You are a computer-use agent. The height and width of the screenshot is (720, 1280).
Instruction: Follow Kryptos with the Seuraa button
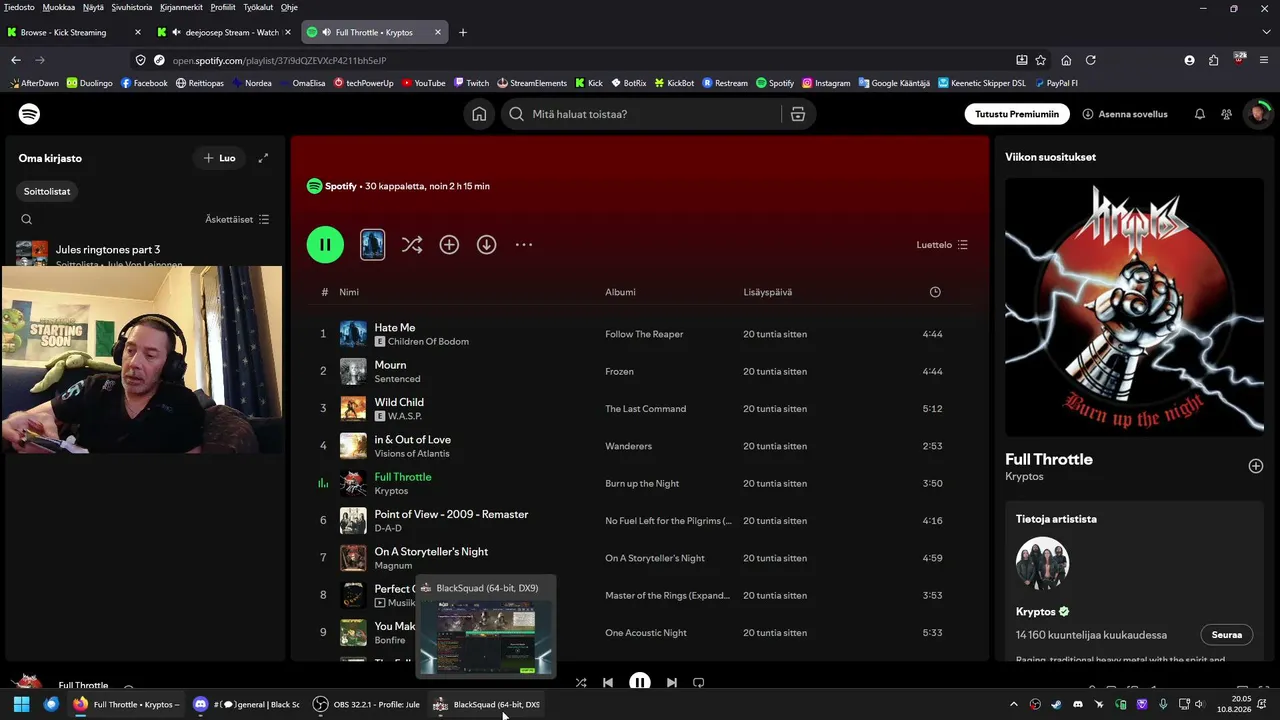(x=1227, y=635)
